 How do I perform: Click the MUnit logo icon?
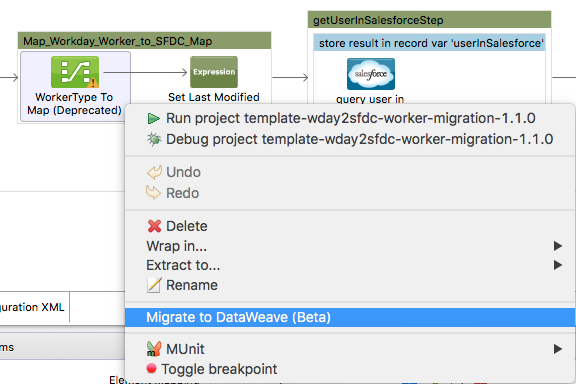[x=154, y=349]
